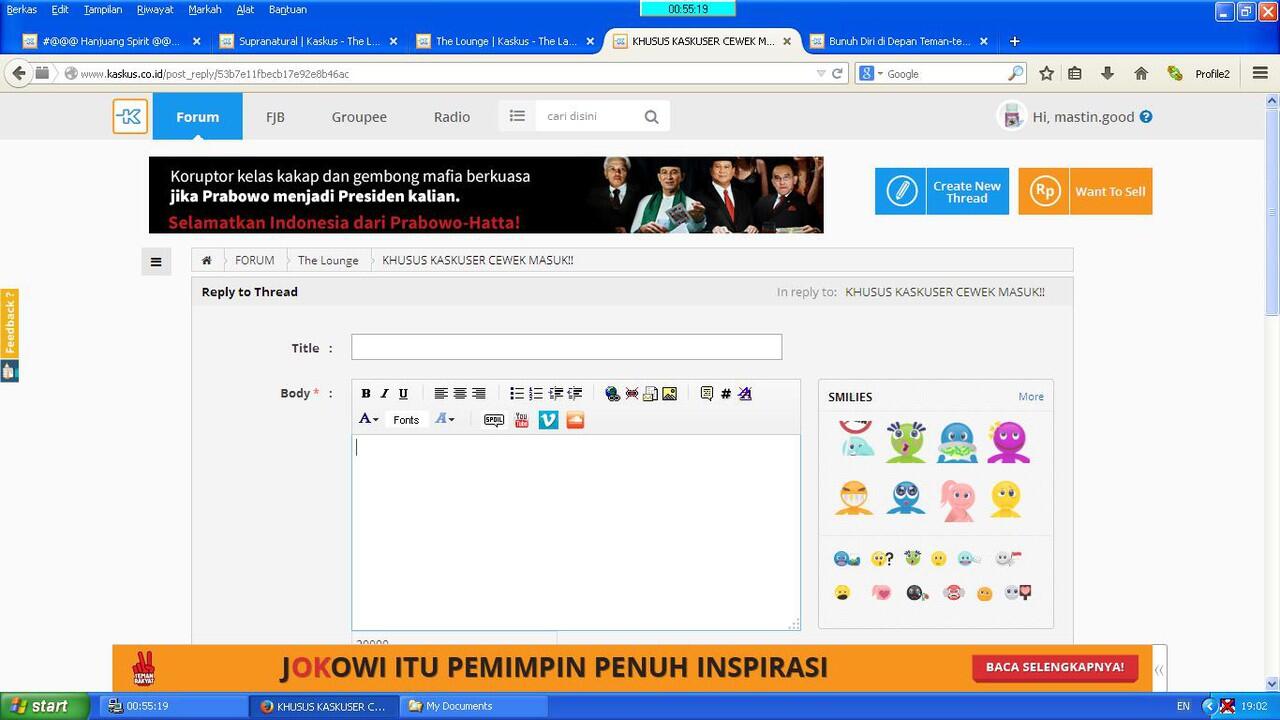Insert the small angry red smiley
Image resolution: width=1280 pixels, height=720 pixels.
[953, 593]
